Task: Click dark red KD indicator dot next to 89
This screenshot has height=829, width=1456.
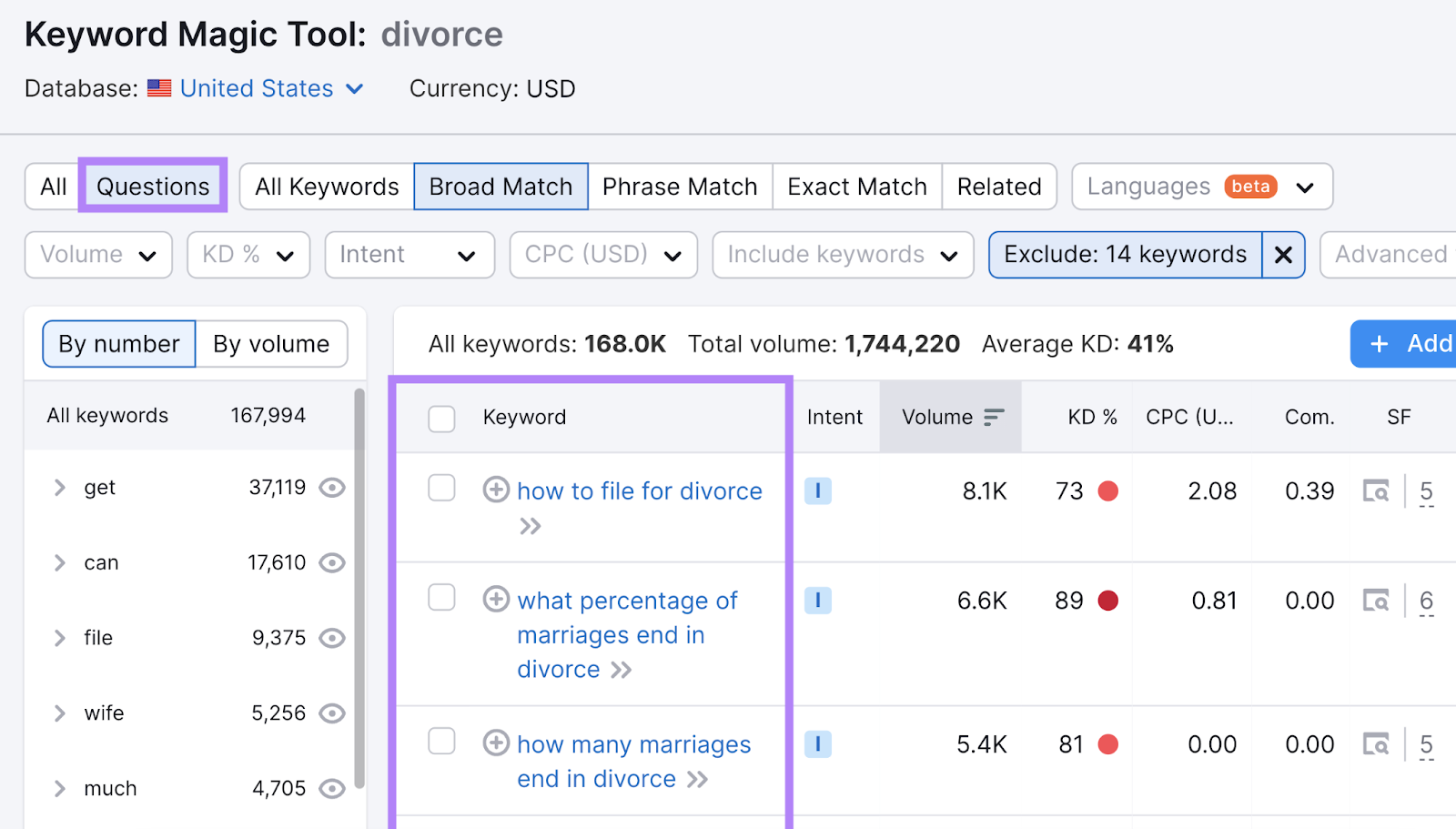Action: point(1108,601)
